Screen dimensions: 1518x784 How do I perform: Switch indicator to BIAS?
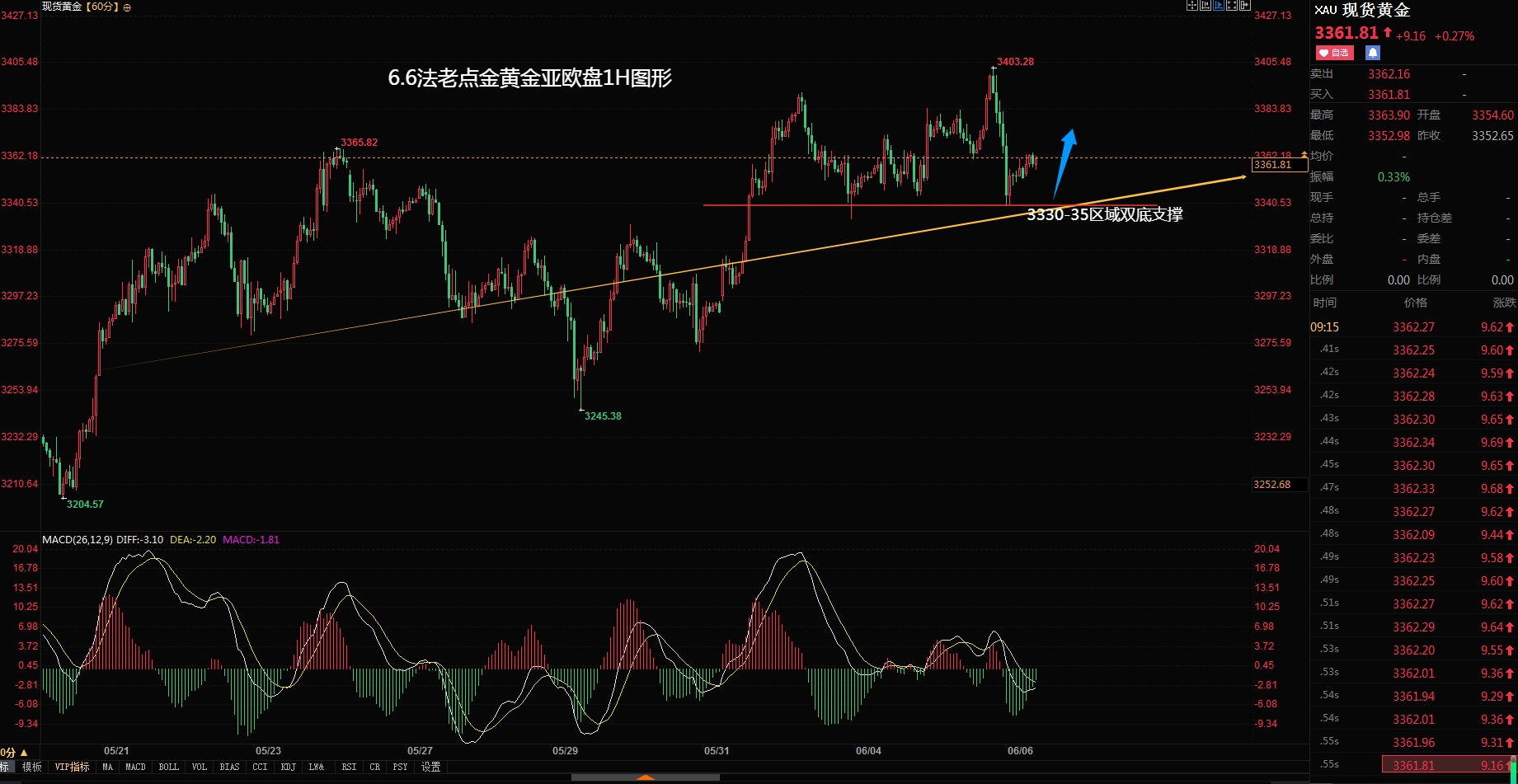230,767
